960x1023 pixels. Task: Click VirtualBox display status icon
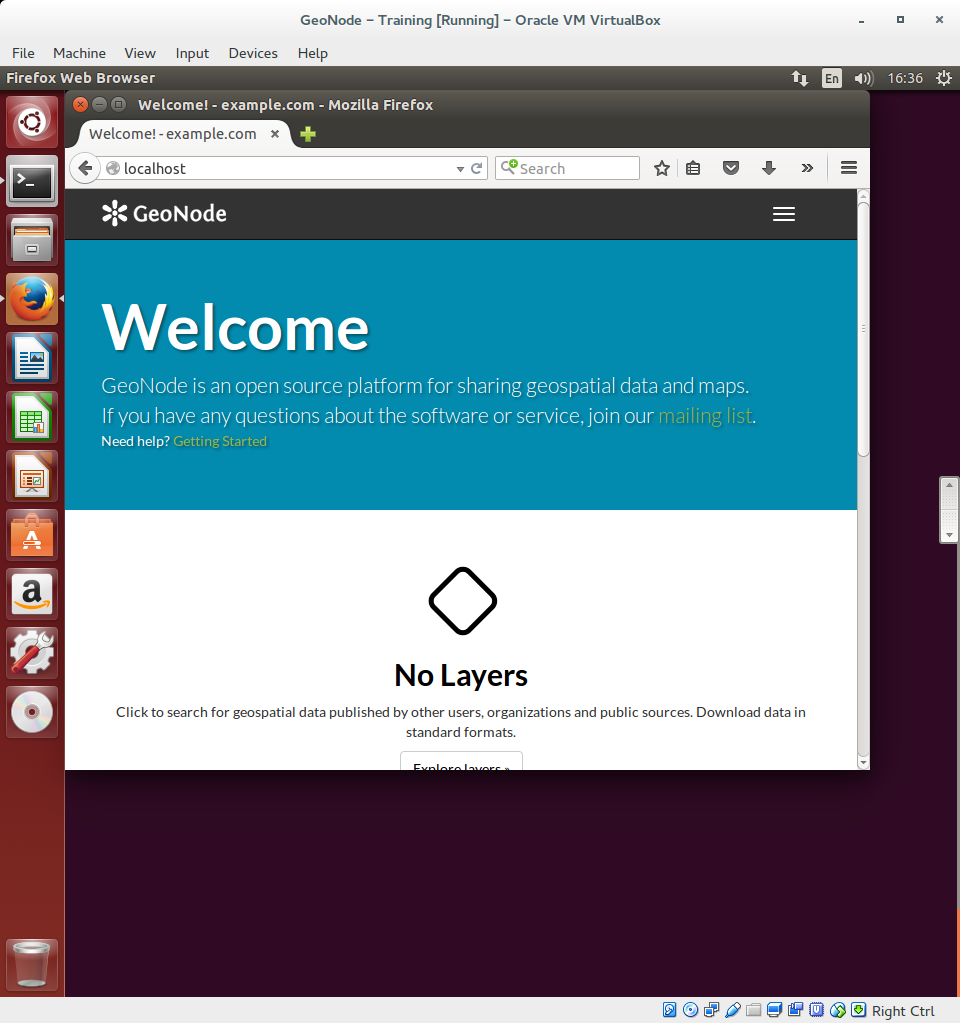point(775,1010)
